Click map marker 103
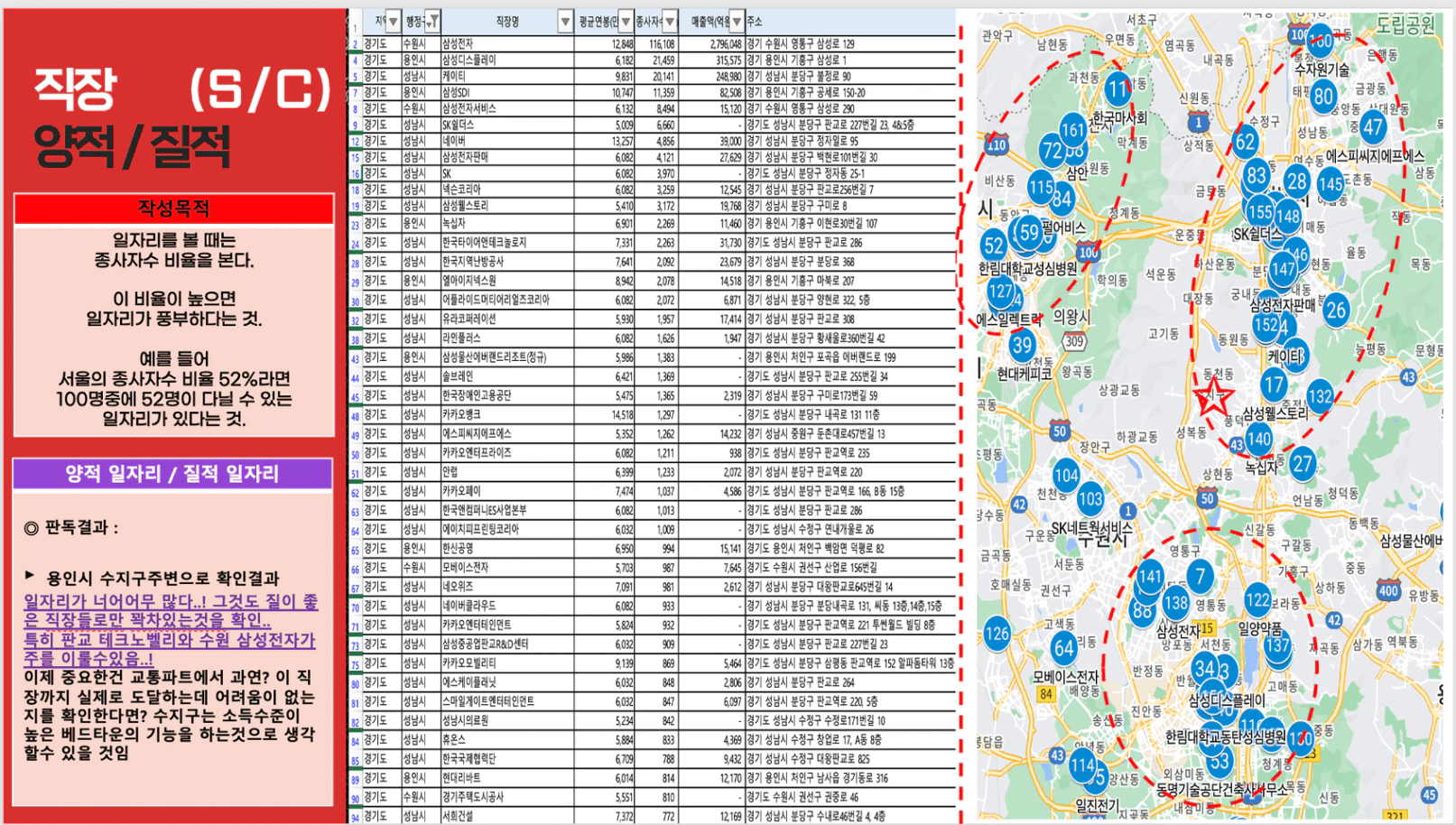 [x=1090, y=498]
